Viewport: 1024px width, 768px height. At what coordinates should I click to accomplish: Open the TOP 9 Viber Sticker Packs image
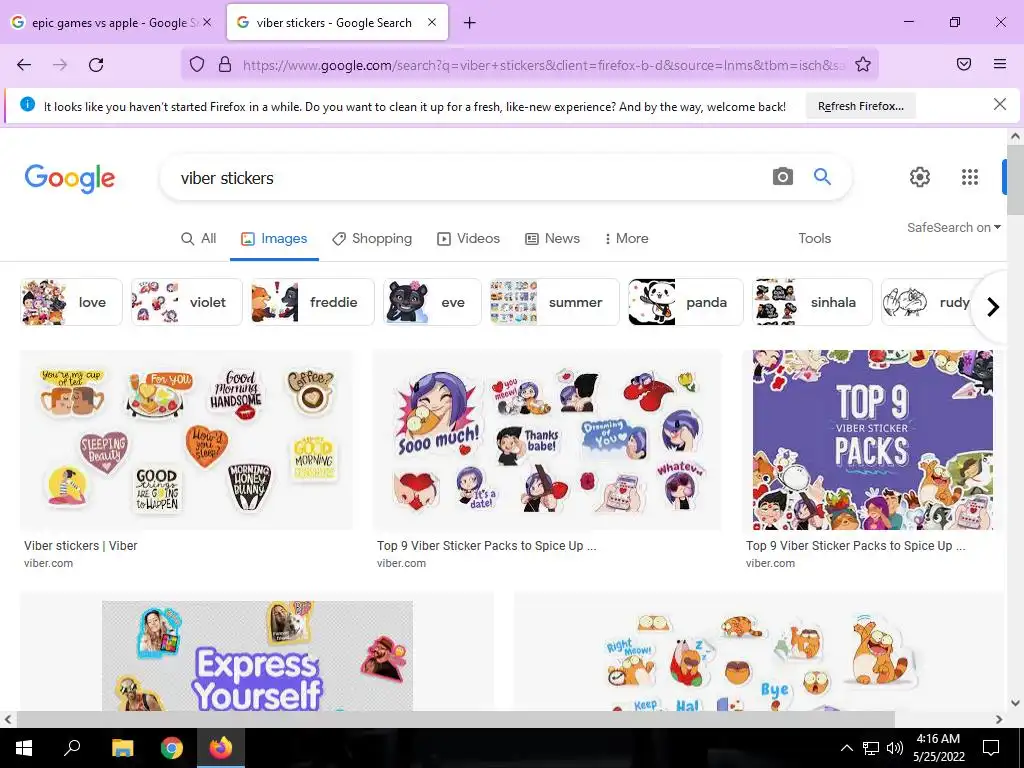(872, 440)
